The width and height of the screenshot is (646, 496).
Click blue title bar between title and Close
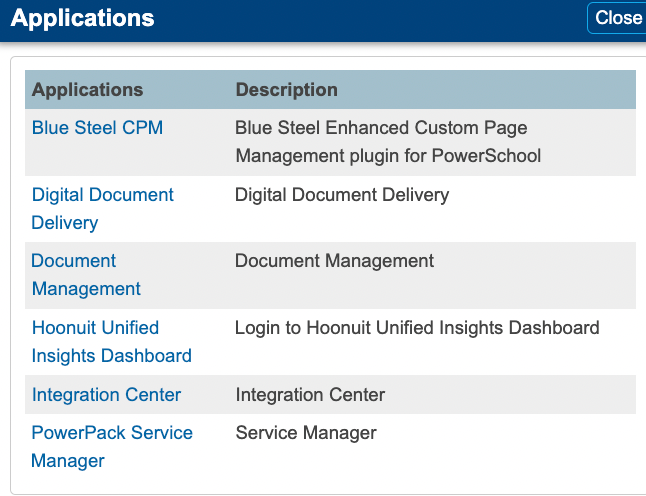370,18
